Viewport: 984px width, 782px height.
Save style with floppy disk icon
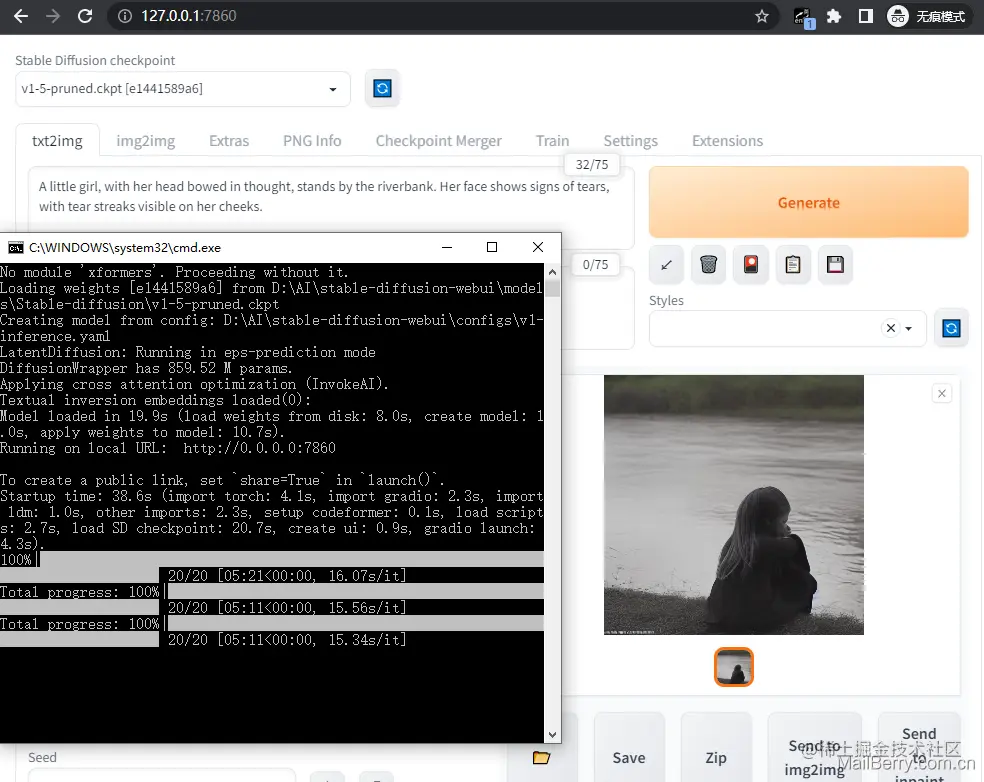coord(835,265)
